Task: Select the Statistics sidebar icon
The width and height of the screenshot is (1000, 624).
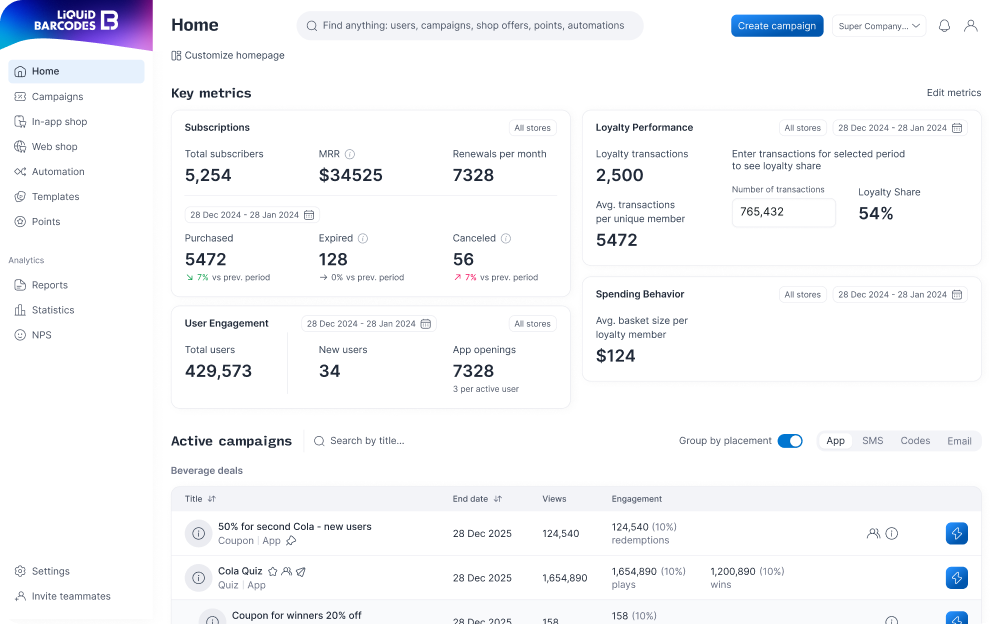Action: pyautogui.click(x=20, y=309)
